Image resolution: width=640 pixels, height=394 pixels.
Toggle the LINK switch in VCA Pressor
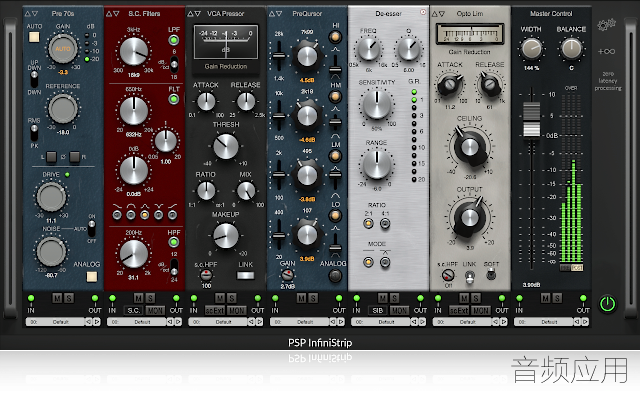245,276
